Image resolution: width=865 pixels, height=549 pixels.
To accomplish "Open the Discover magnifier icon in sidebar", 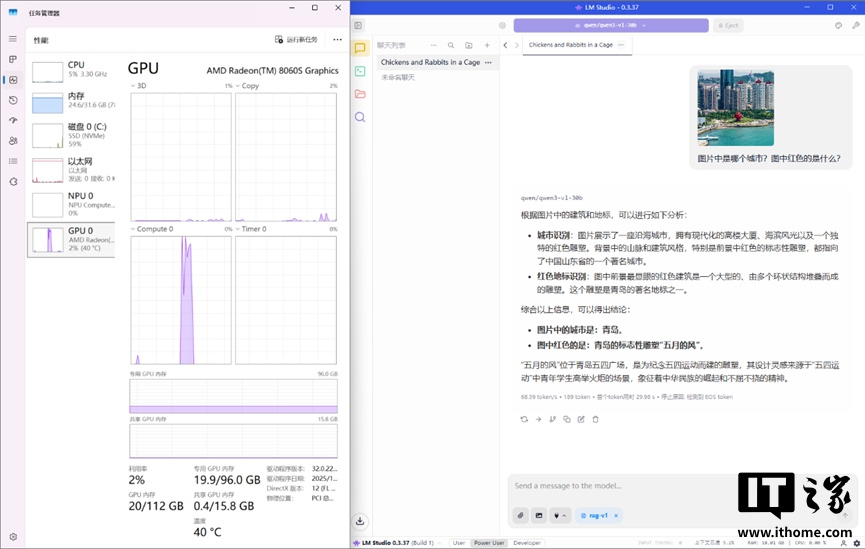I will [x=360, y=117].
